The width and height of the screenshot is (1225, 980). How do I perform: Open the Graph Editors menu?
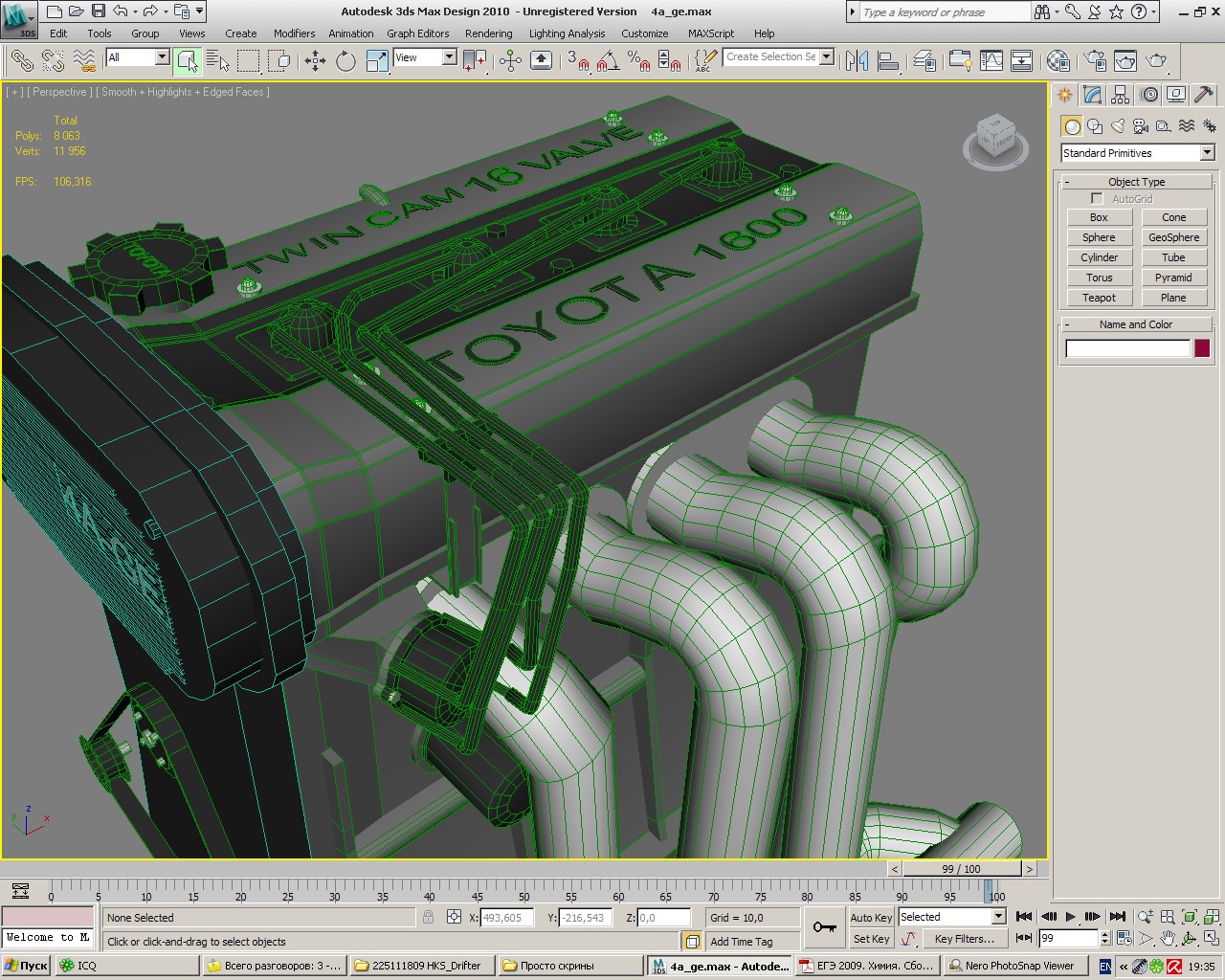pyautogui.click(x=418, y=33)
